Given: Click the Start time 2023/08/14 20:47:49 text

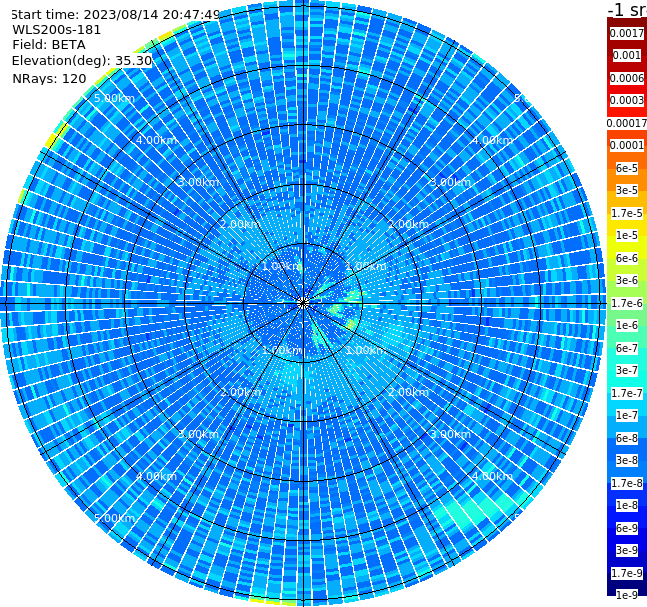Looking at the screenshot, I should (115, 15).
